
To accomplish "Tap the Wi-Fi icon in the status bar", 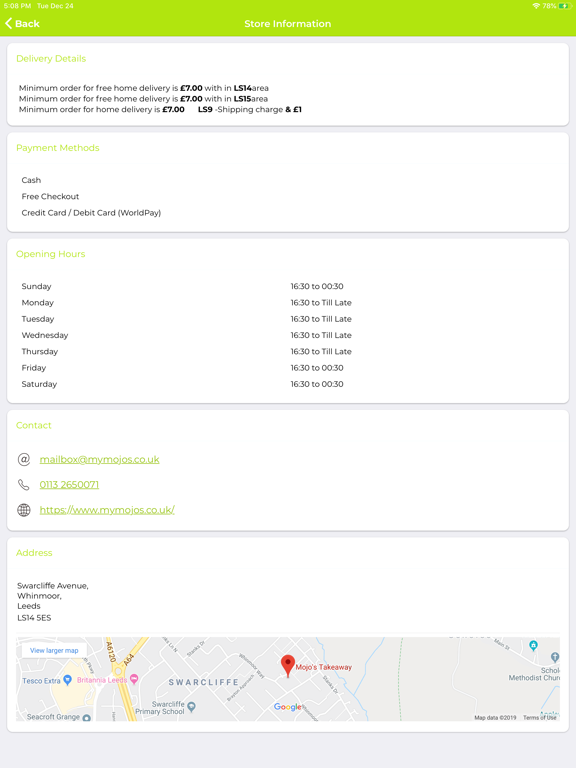I will (536, 6).
